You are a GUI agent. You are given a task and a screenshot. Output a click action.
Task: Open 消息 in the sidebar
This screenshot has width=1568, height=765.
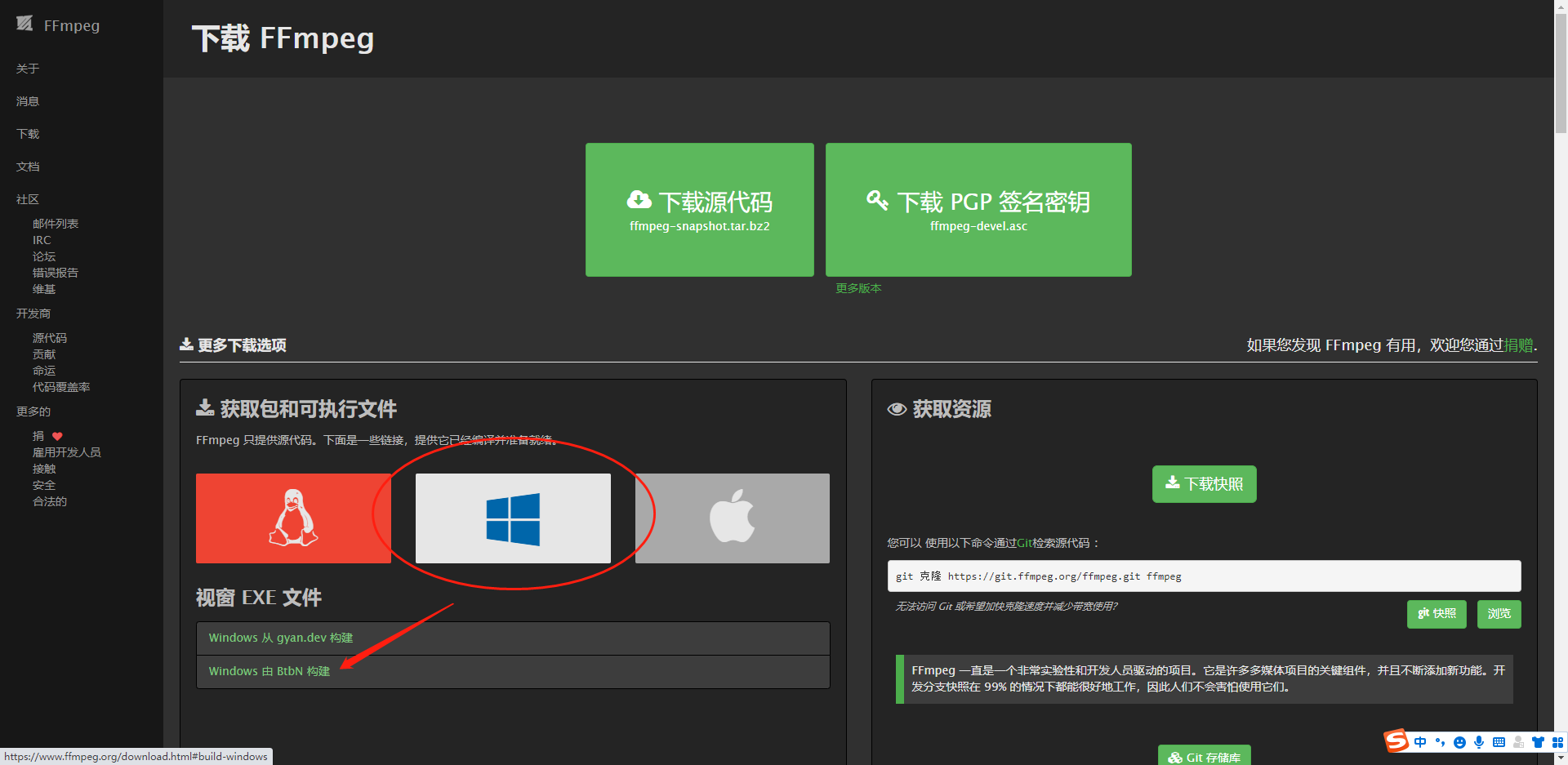coord(28,101)
